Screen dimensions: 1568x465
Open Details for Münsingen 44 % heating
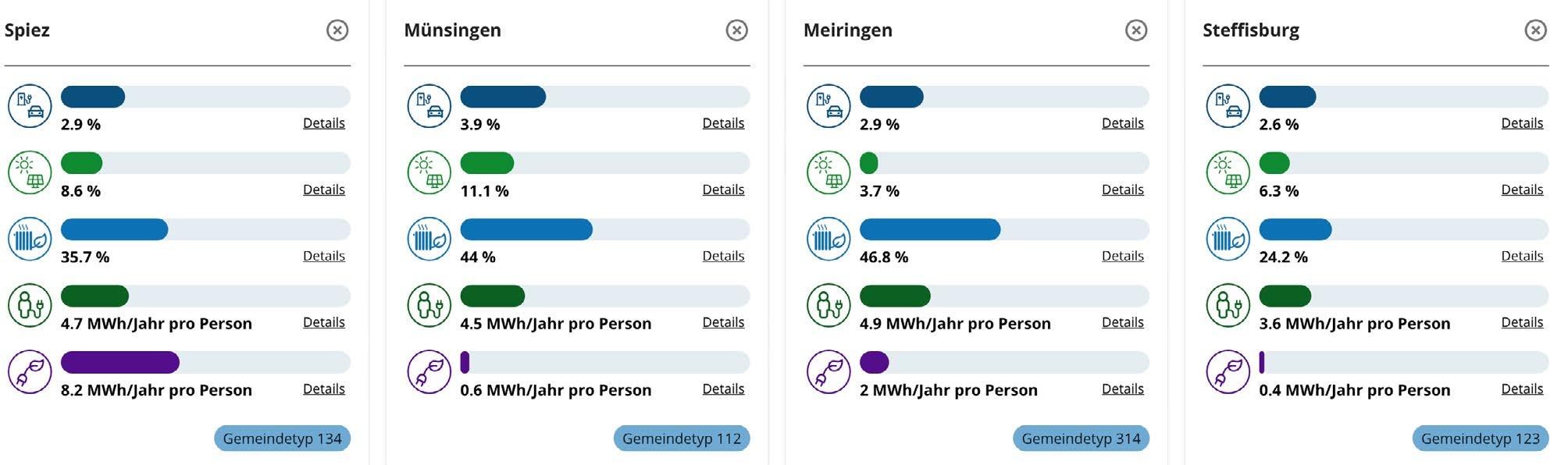pos(723,256)
